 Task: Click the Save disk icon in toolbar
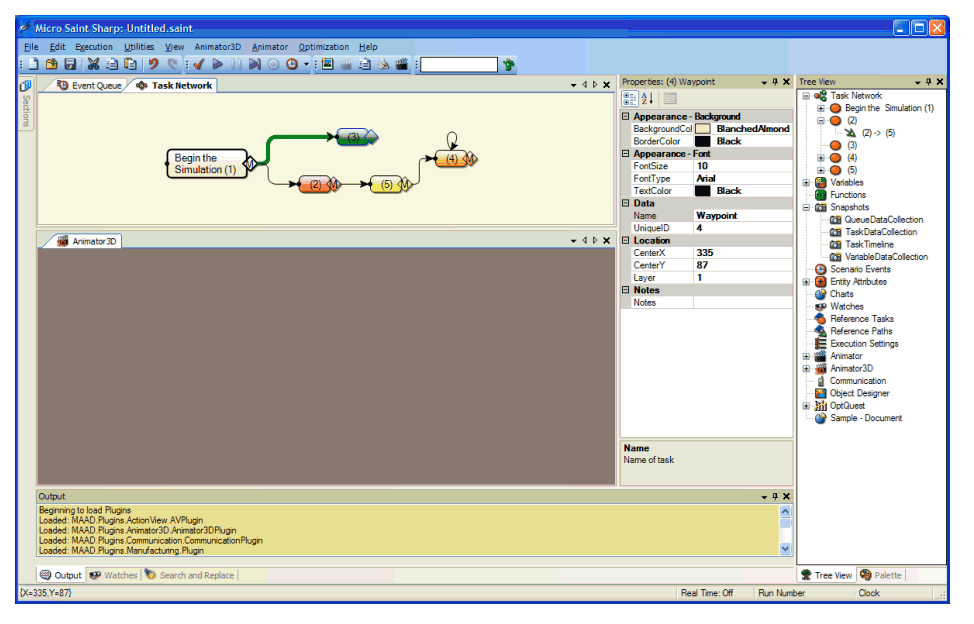(70, 64)
